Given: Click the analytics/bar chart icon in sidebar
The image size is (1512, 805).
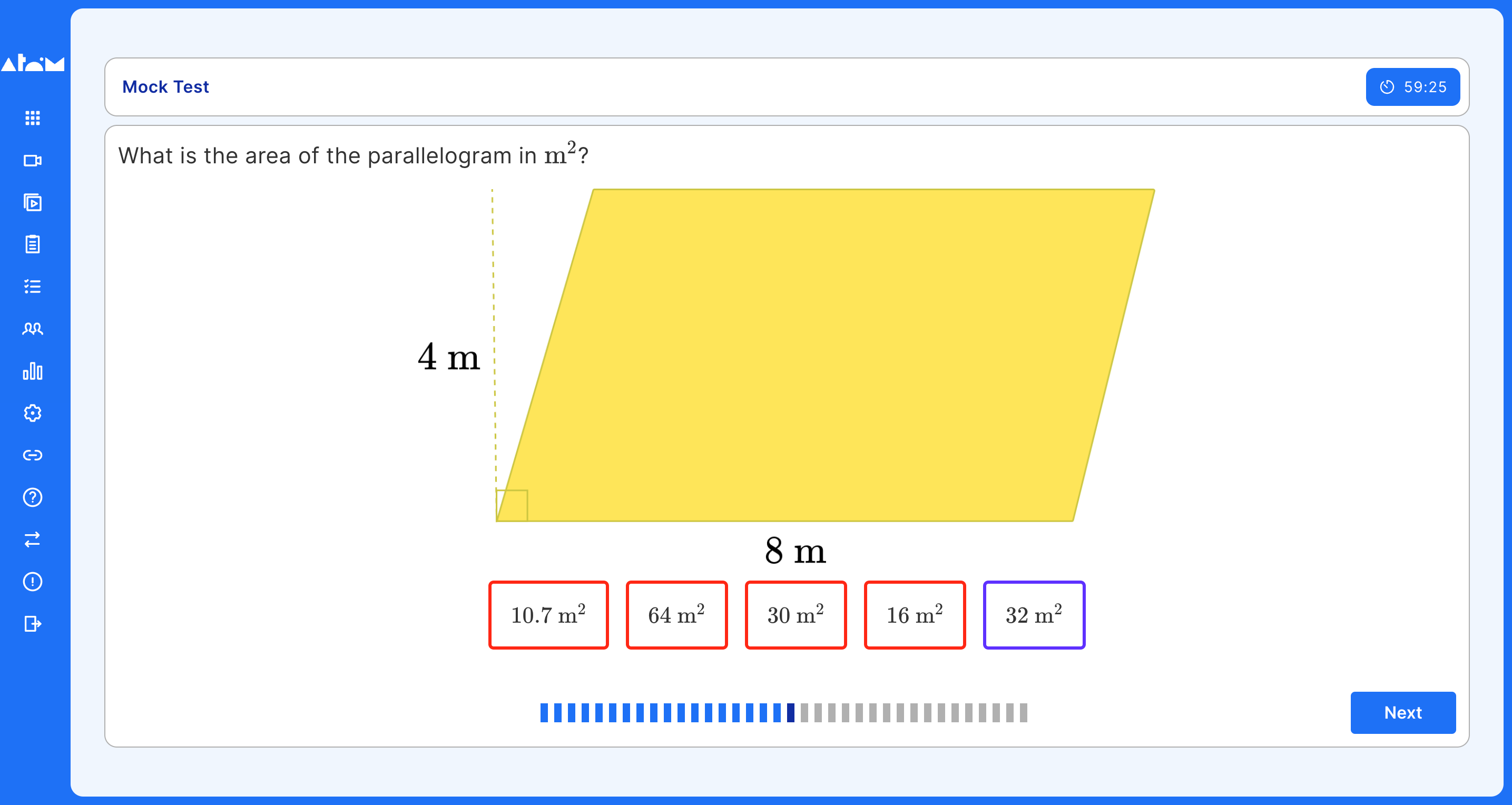Looking at the screenshot, I should [34, 371].
